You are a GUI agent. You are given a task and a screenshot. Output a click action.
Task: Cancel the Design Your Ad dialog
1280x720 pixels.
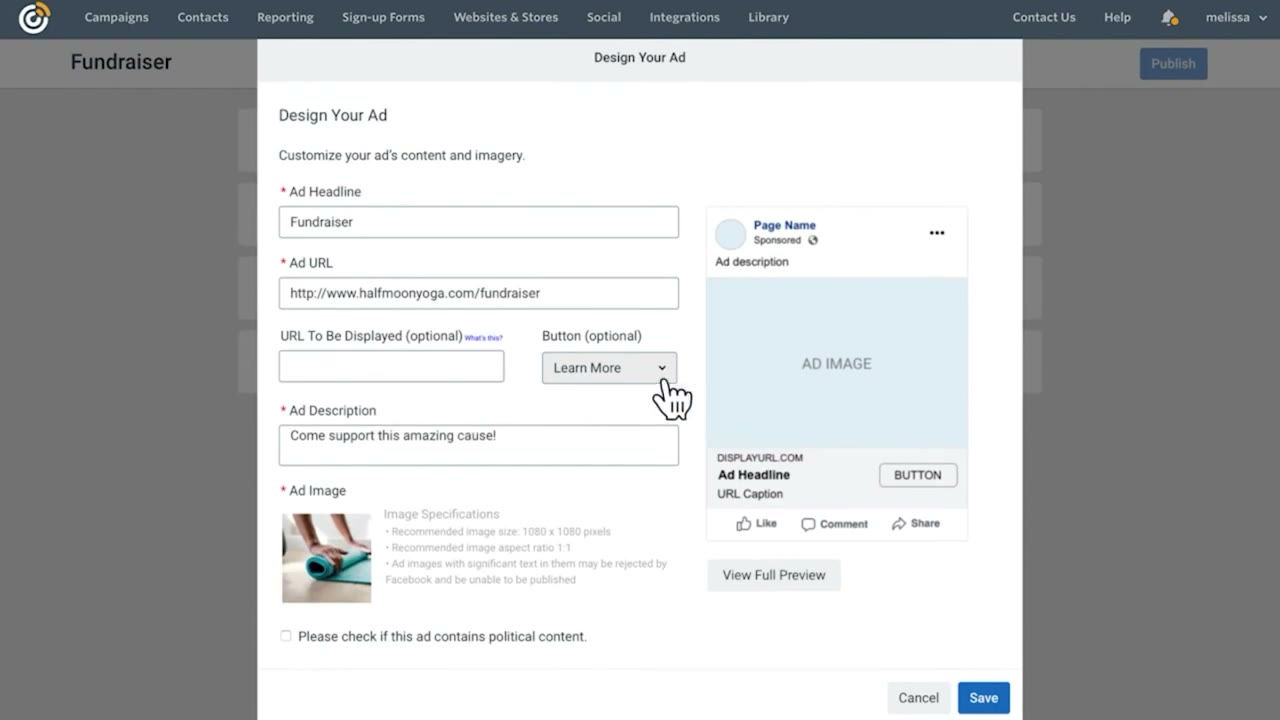coord(918,698)
